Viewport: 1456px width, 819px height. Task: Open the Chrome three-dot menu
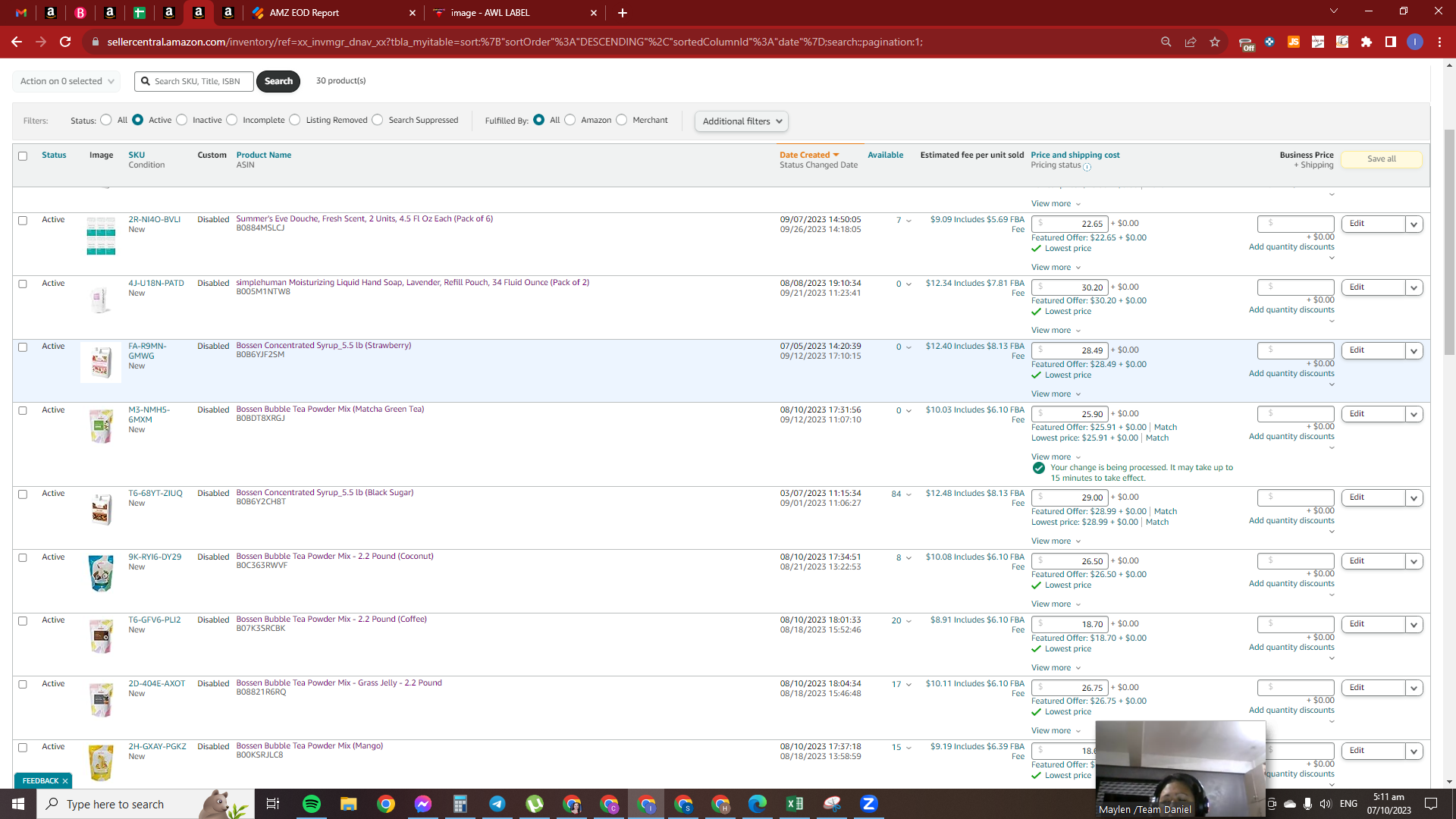1439,42
